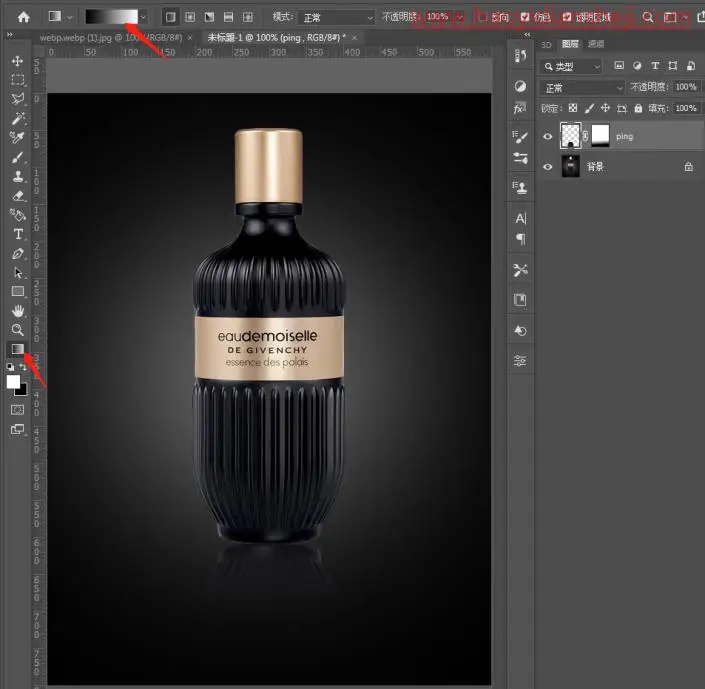Open search in the options bar
The image size is (705, 689).
pos(647,17)
